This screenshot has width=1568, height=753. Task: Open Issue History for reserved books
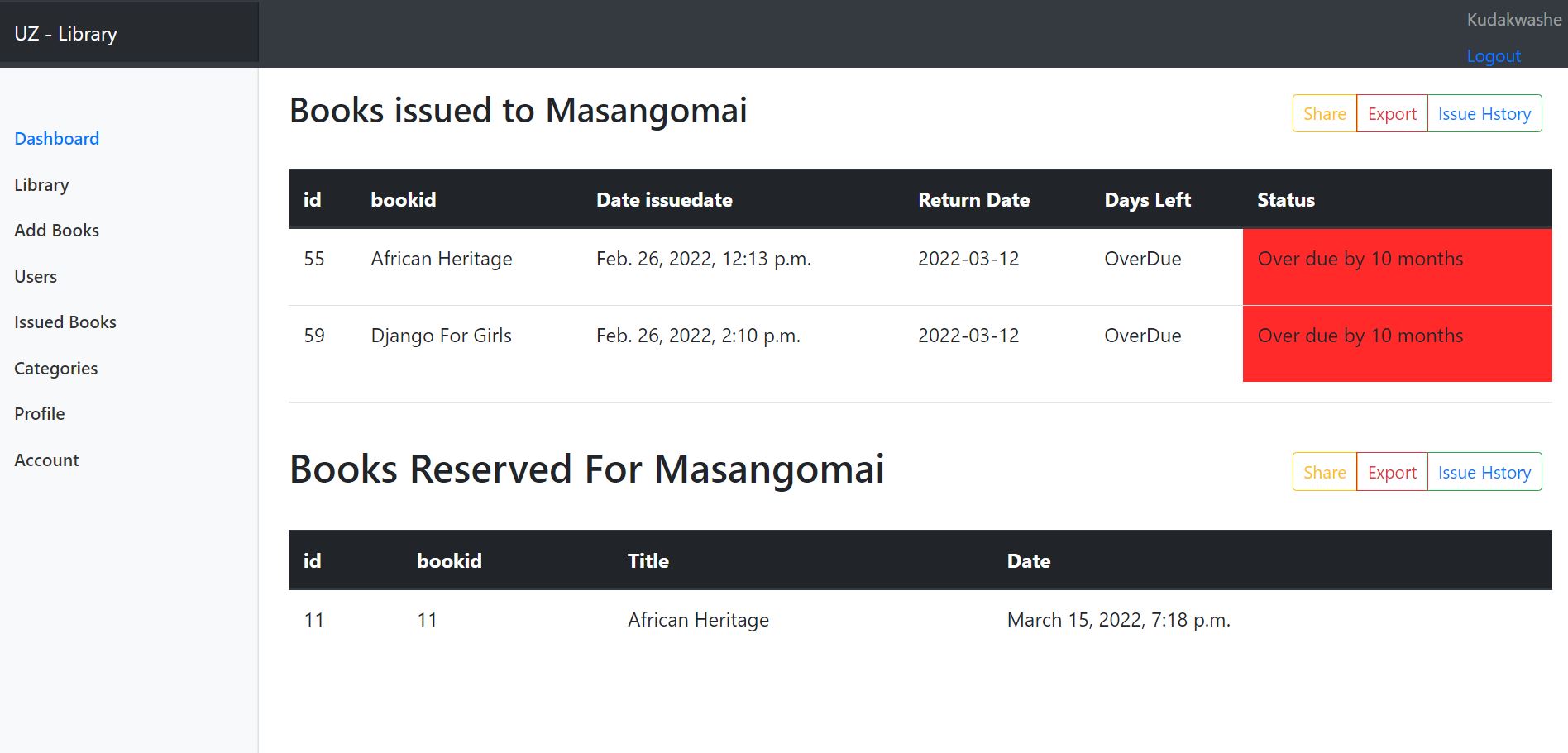click(1484, 472)
